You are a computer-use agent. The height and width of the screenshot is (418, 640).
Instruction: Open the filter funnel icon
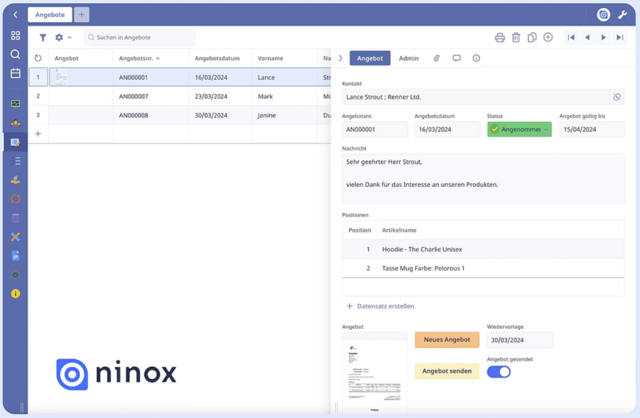click(43, 38)
